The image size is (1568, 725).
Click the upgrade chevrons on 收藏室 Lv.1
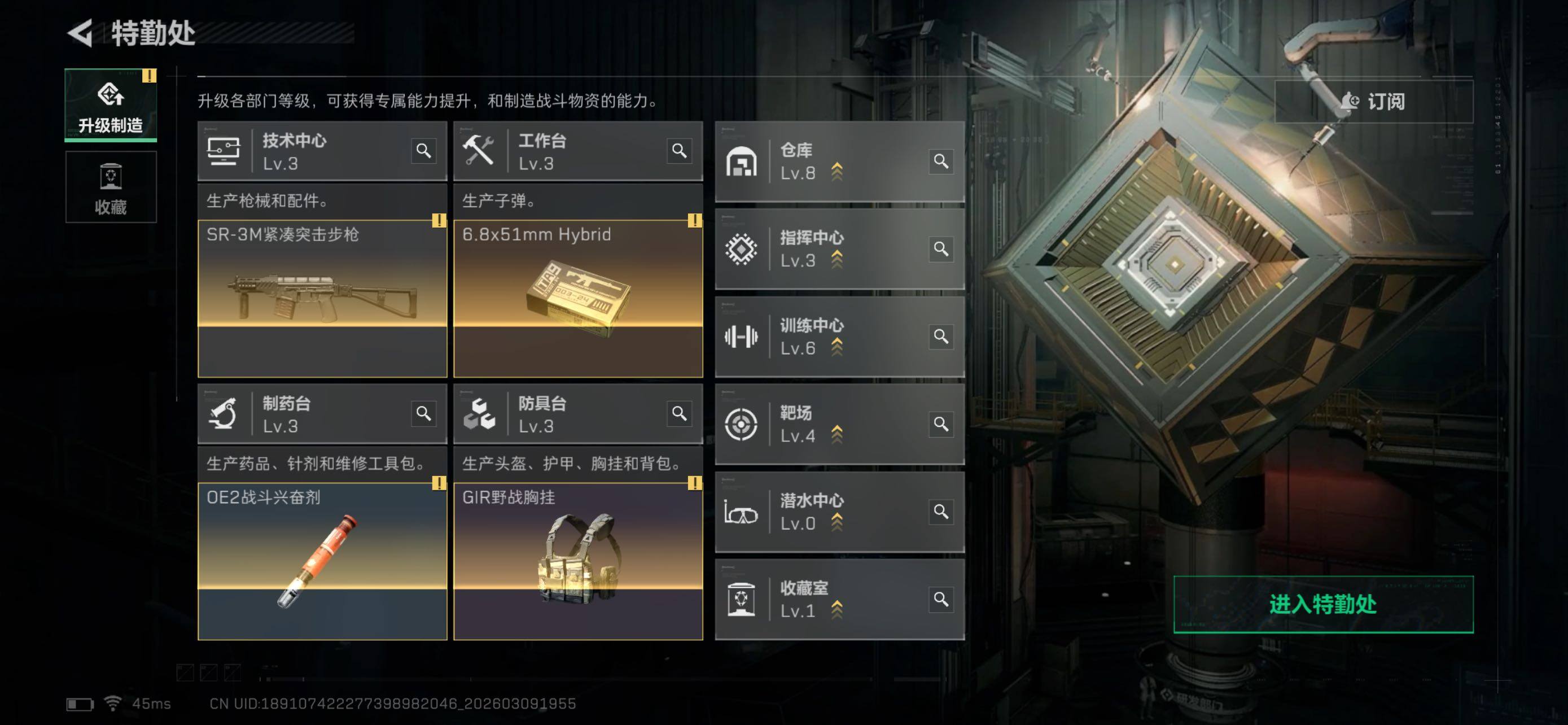[x=837, y=610]
